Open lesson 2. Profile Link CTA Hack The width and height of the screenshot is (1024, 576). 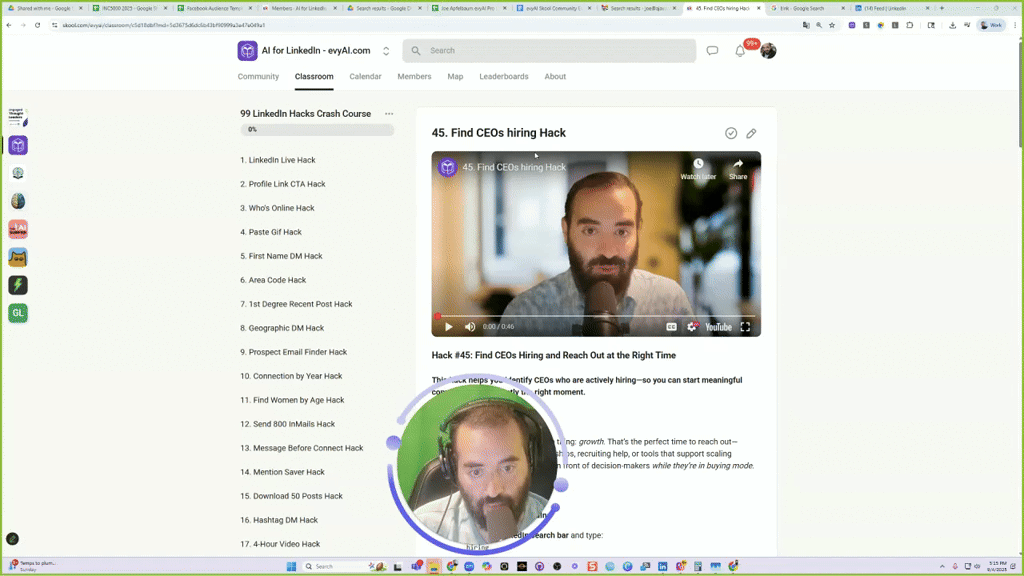(283, 184)
